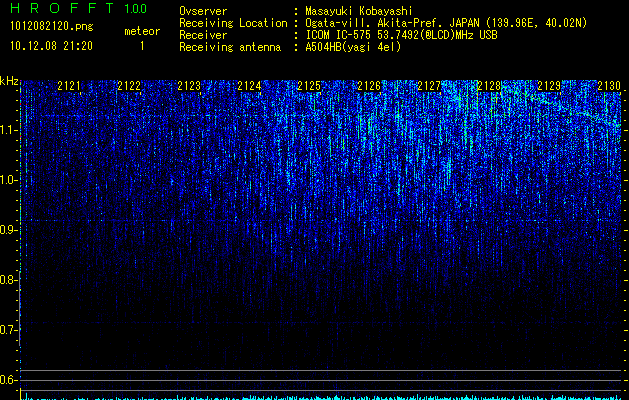Click the 'Receiver' field label
629x400 pixels.
[x=203, y=35]
